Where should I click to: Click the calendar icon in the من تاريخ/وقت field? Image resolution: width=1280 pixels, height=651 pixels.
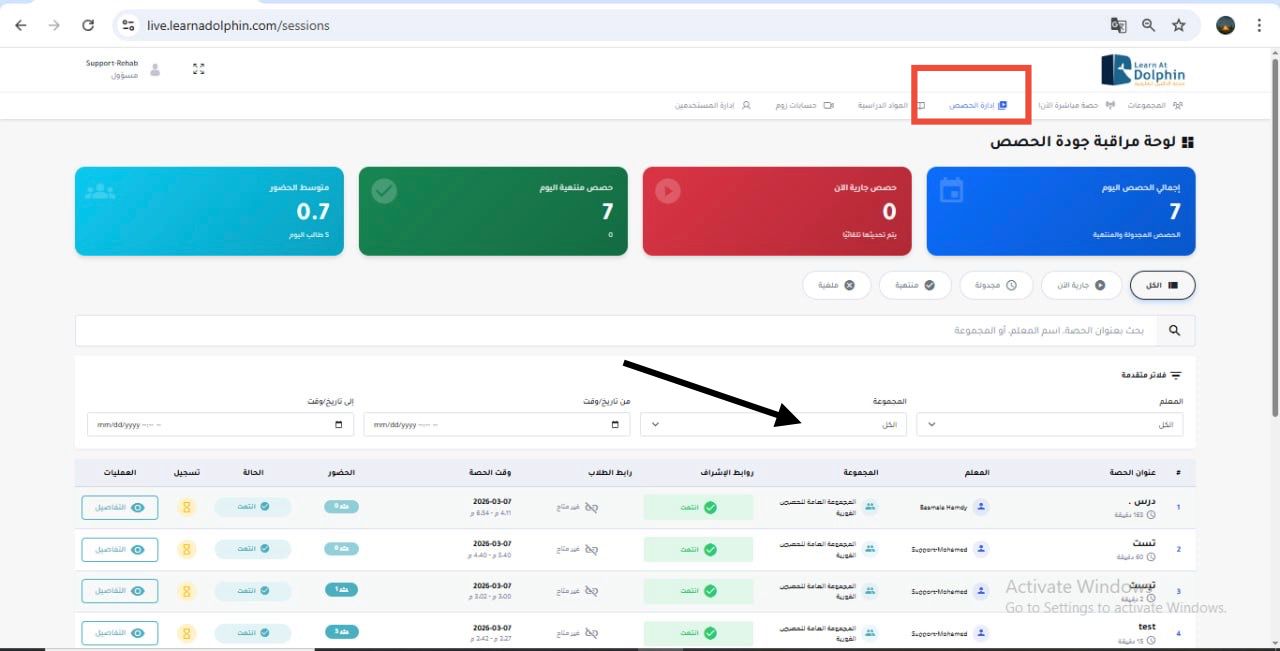point(615,424)
